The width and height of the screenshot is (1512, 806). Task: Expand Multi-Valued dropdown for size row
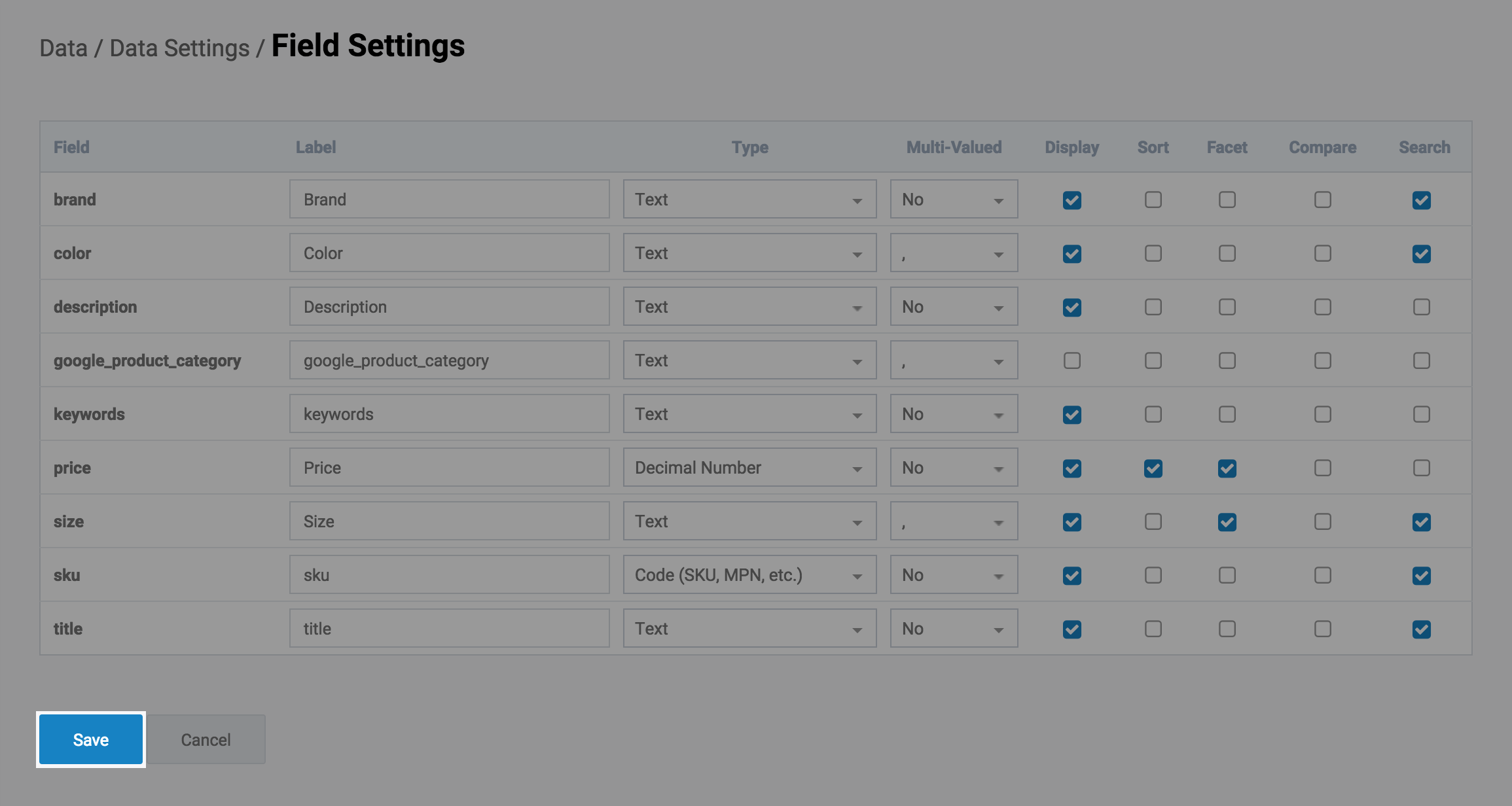(953, 521)
